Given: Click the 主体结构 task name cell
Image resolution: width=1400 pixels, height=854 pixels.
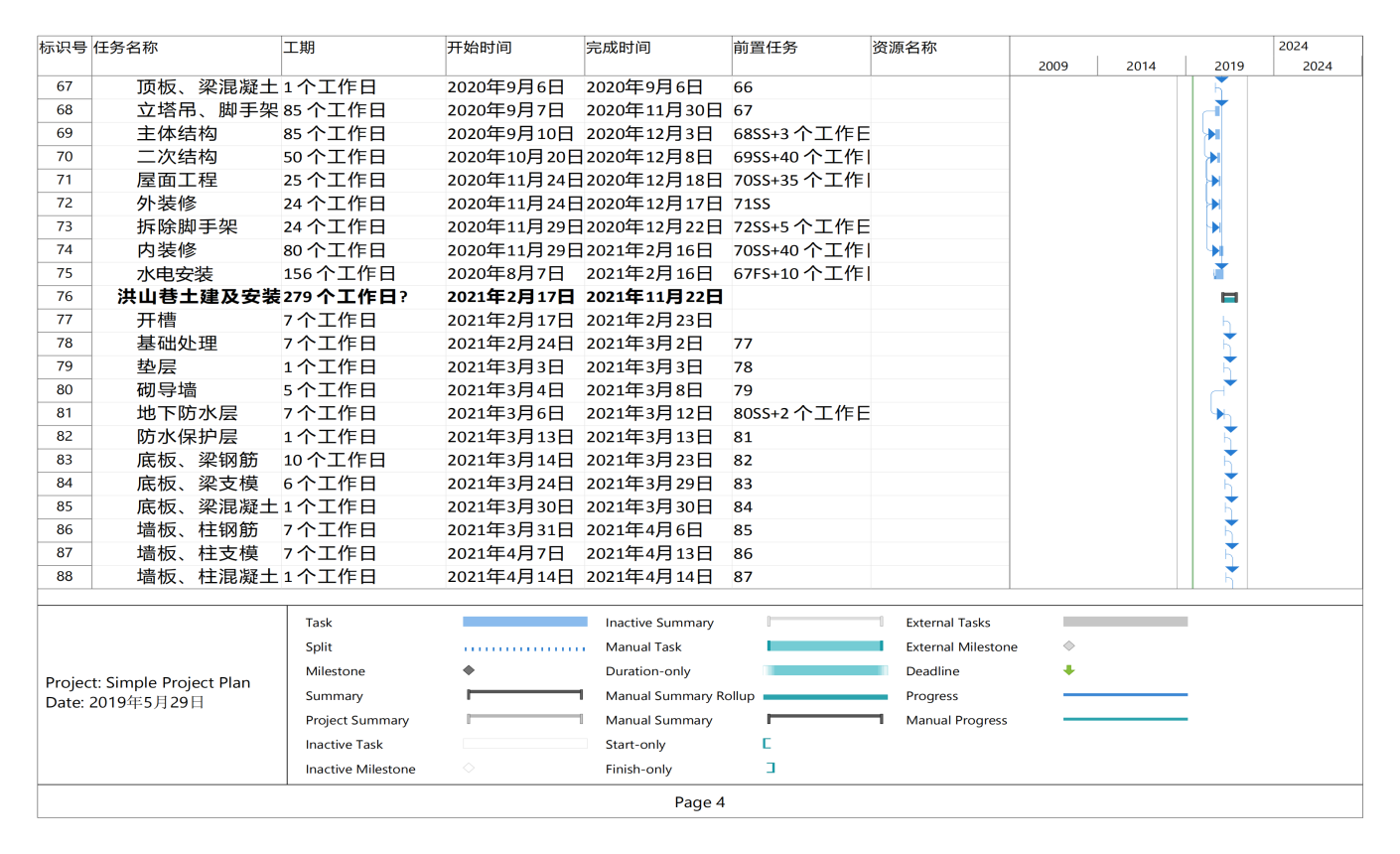Looking at the screenshot, I should click(177, 133).
